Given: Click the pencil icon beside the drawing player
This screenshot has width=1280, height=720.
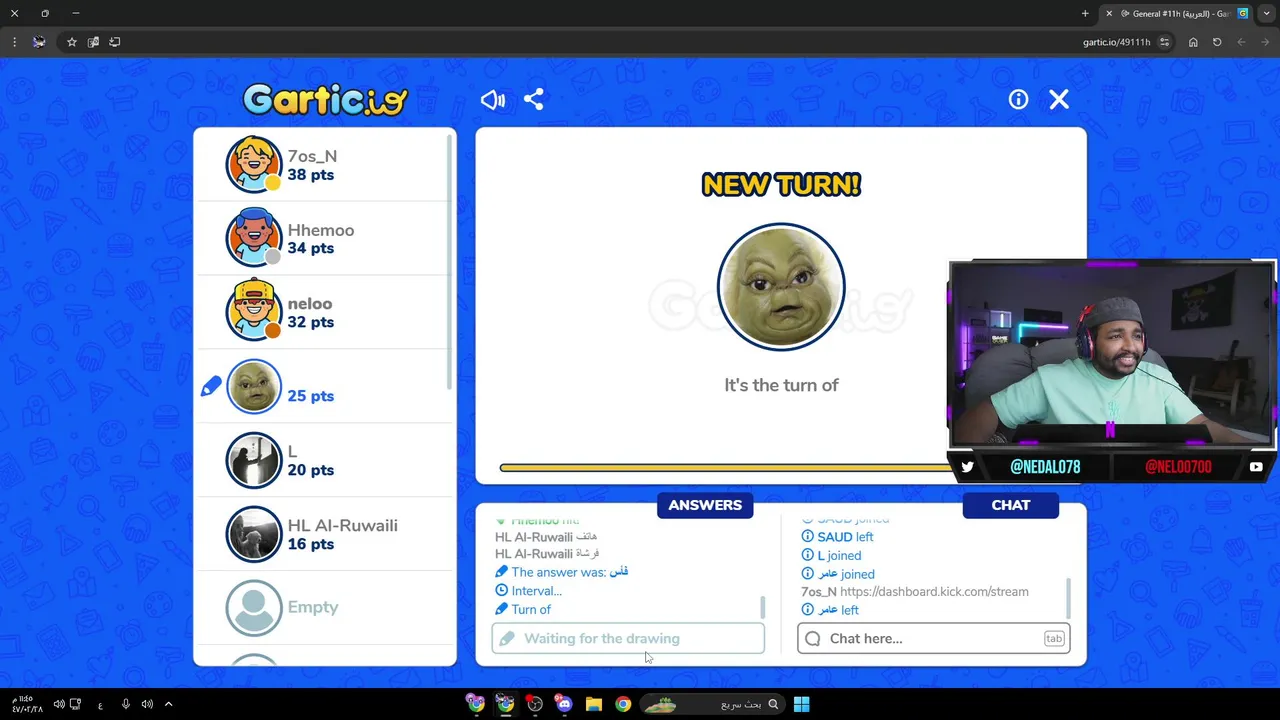Looking at the screenshot, I should pyautogui.click(x=211, y=386).
